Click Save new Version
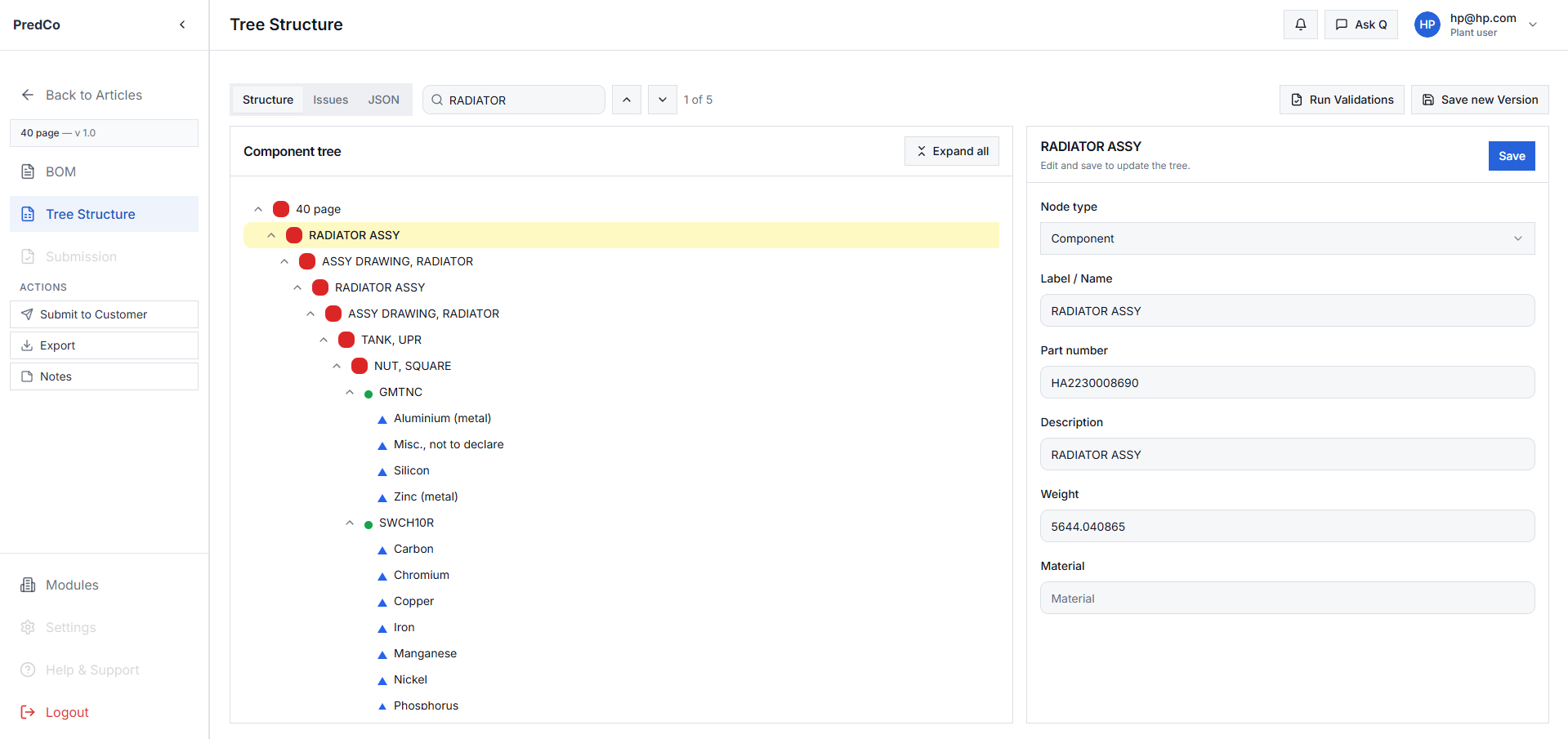The image size is (1568, 739). 1480,100
